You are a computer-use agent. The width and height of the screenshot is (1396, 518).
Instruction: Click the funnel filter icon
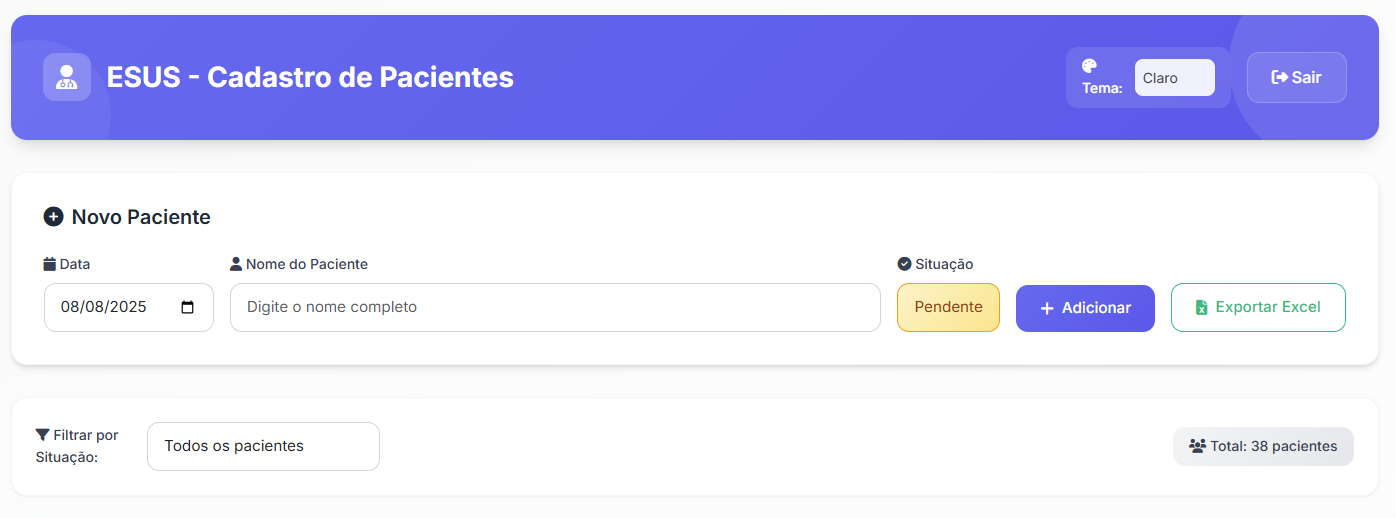[42, 435]
